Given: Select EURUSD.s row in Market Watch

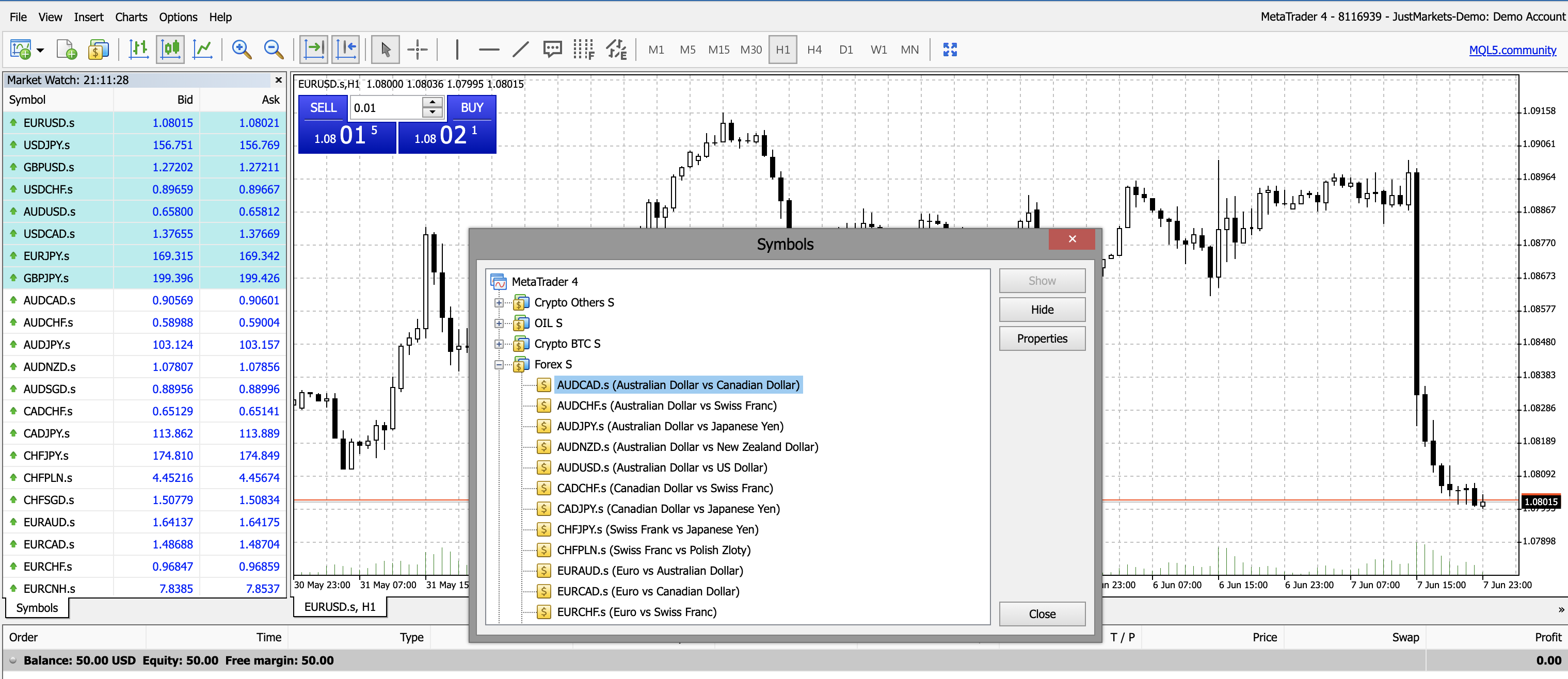Looking at the screenshot, I should point(145,123).
